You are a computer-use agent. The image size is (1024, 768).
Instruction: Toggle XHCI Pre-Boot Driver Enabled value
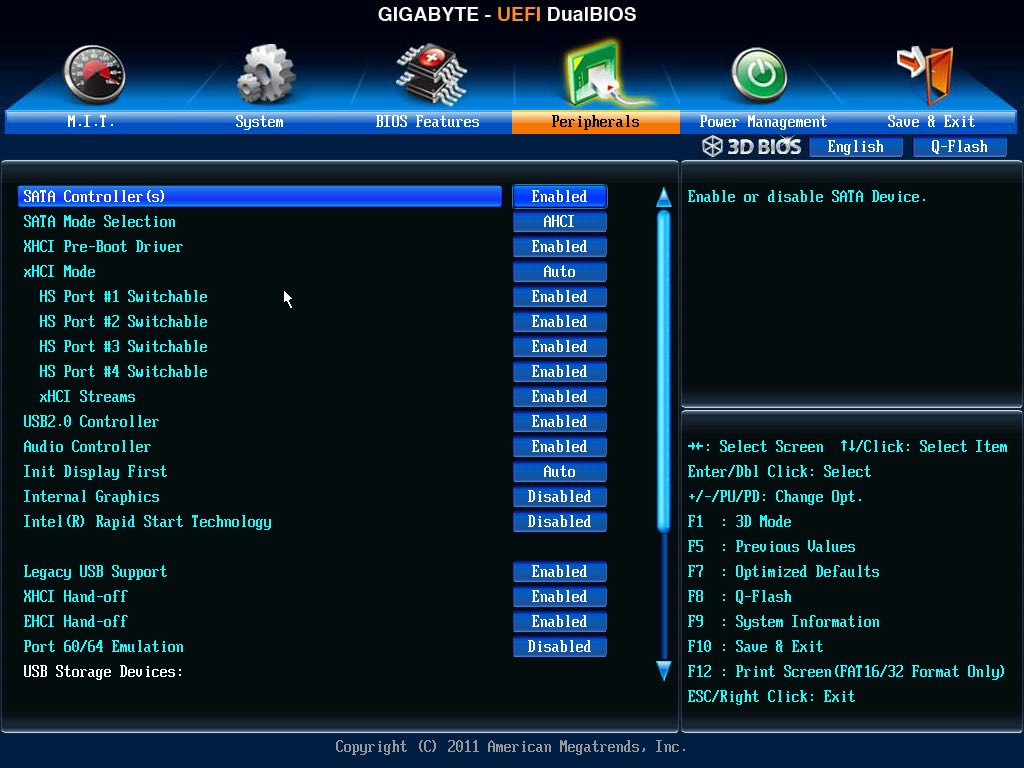coord(560,246)
